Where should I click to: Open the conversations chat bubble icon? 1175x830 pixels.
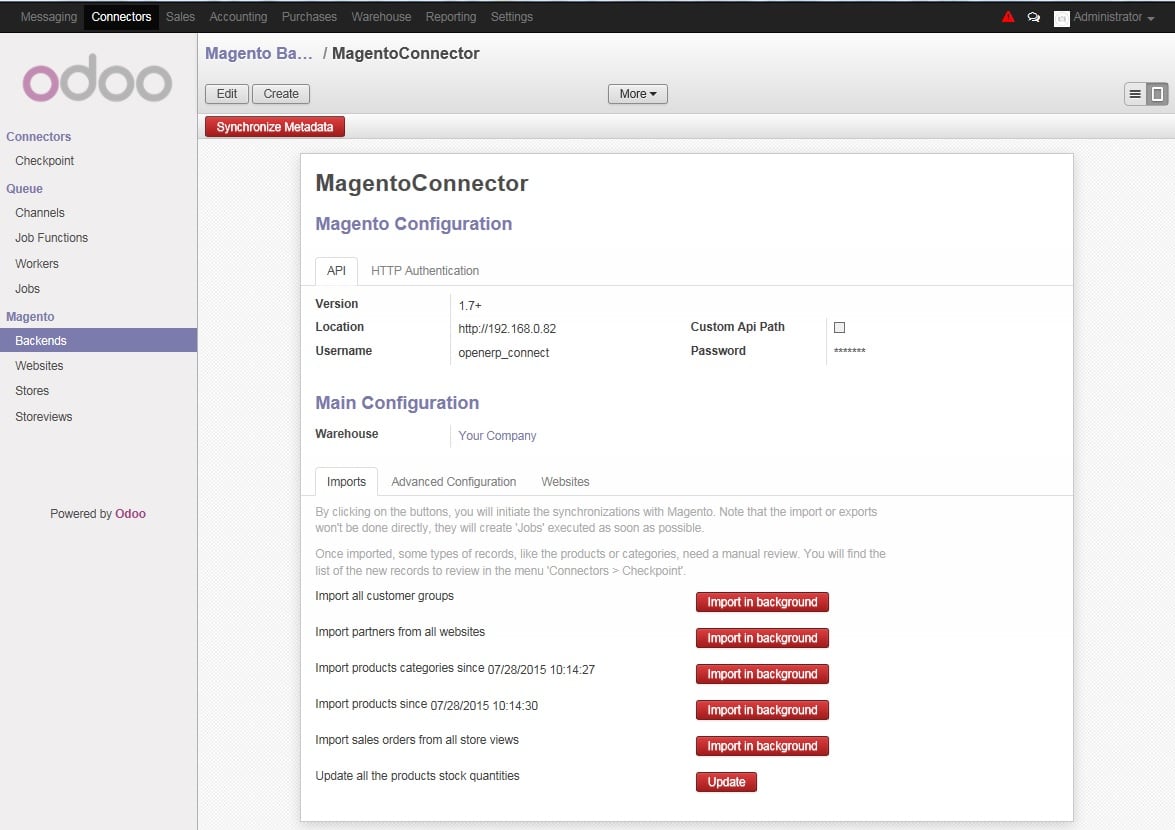[x=1034, y=17]
